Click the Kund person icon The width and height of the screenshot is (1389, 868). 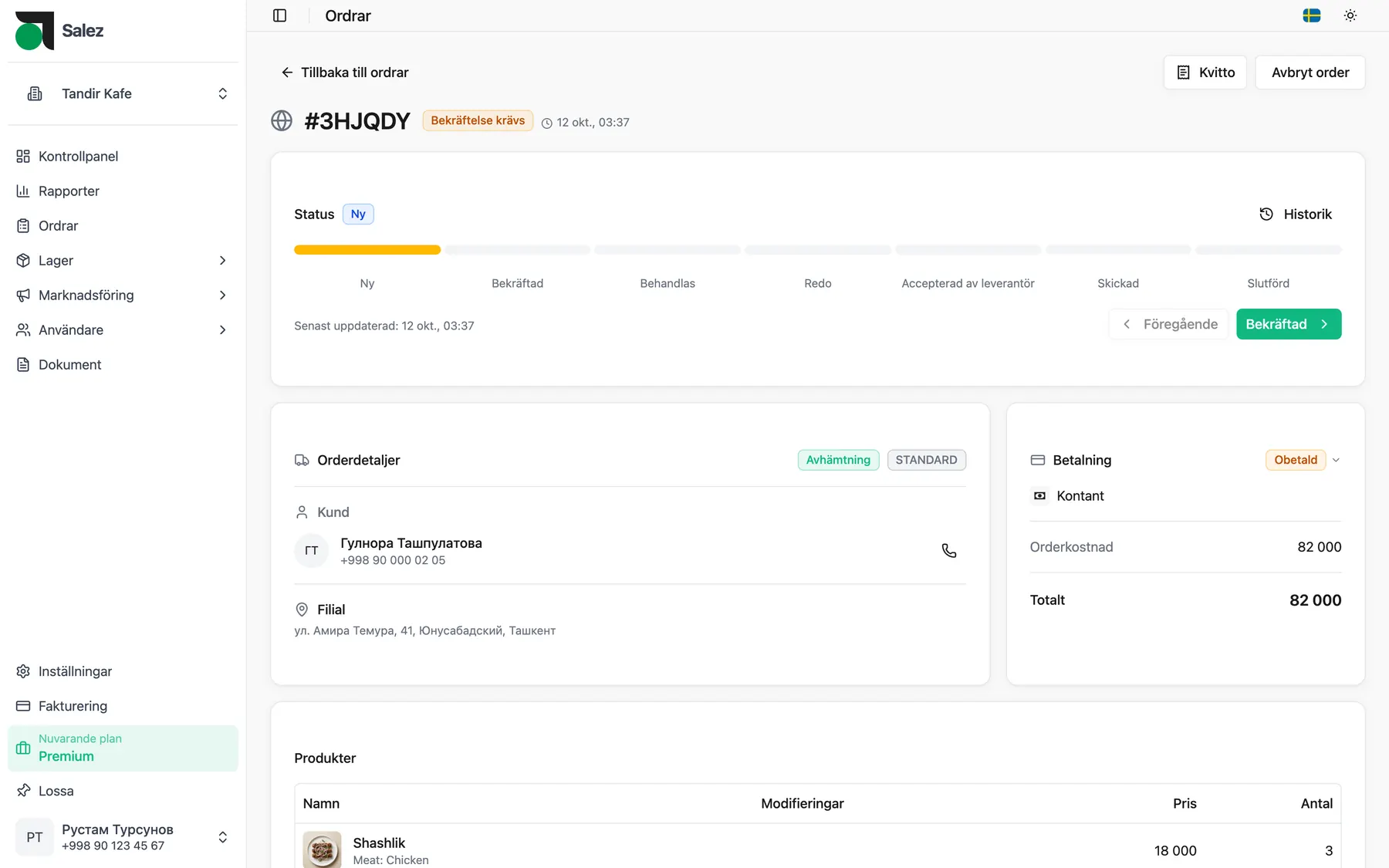pos(302,512)
